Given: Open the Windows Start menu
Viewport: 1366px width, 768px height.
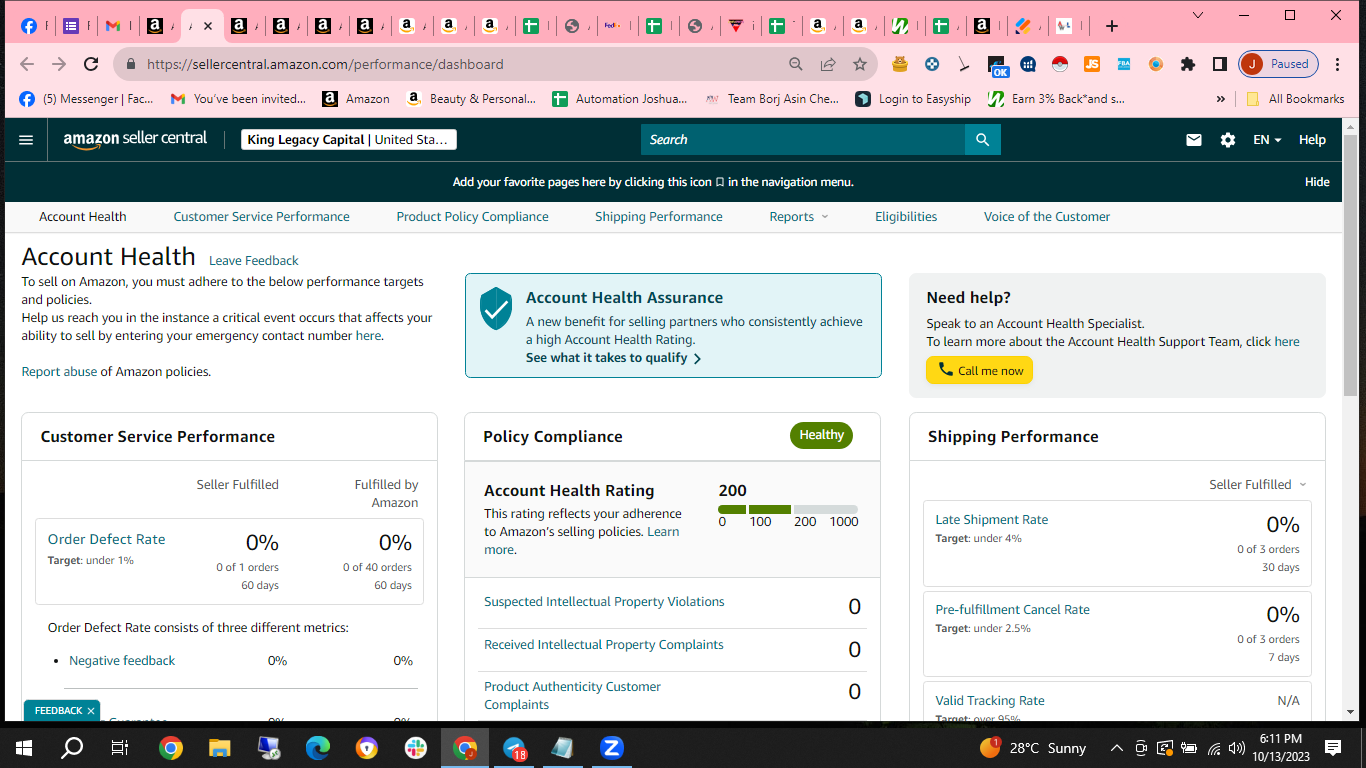Looking at the screenshot, I should click(x=24, y=747).
